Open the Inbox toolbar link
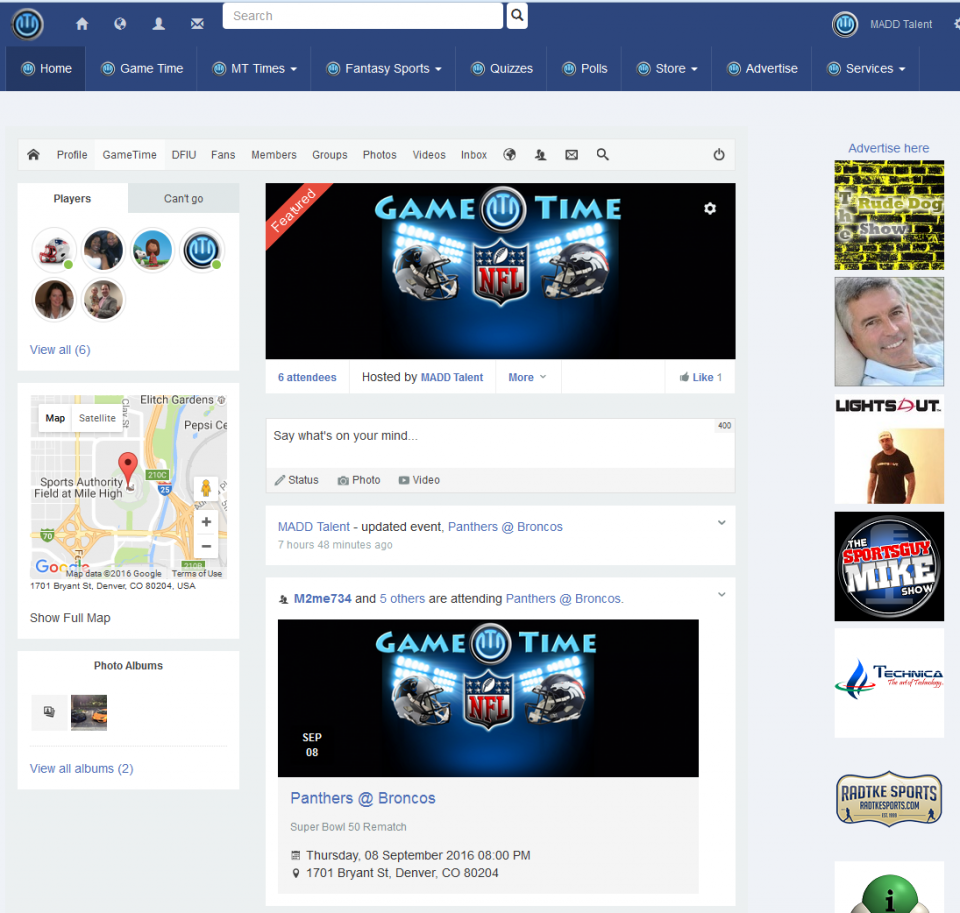The width and height of the screenshot is (960, 913). pos(474,155)
